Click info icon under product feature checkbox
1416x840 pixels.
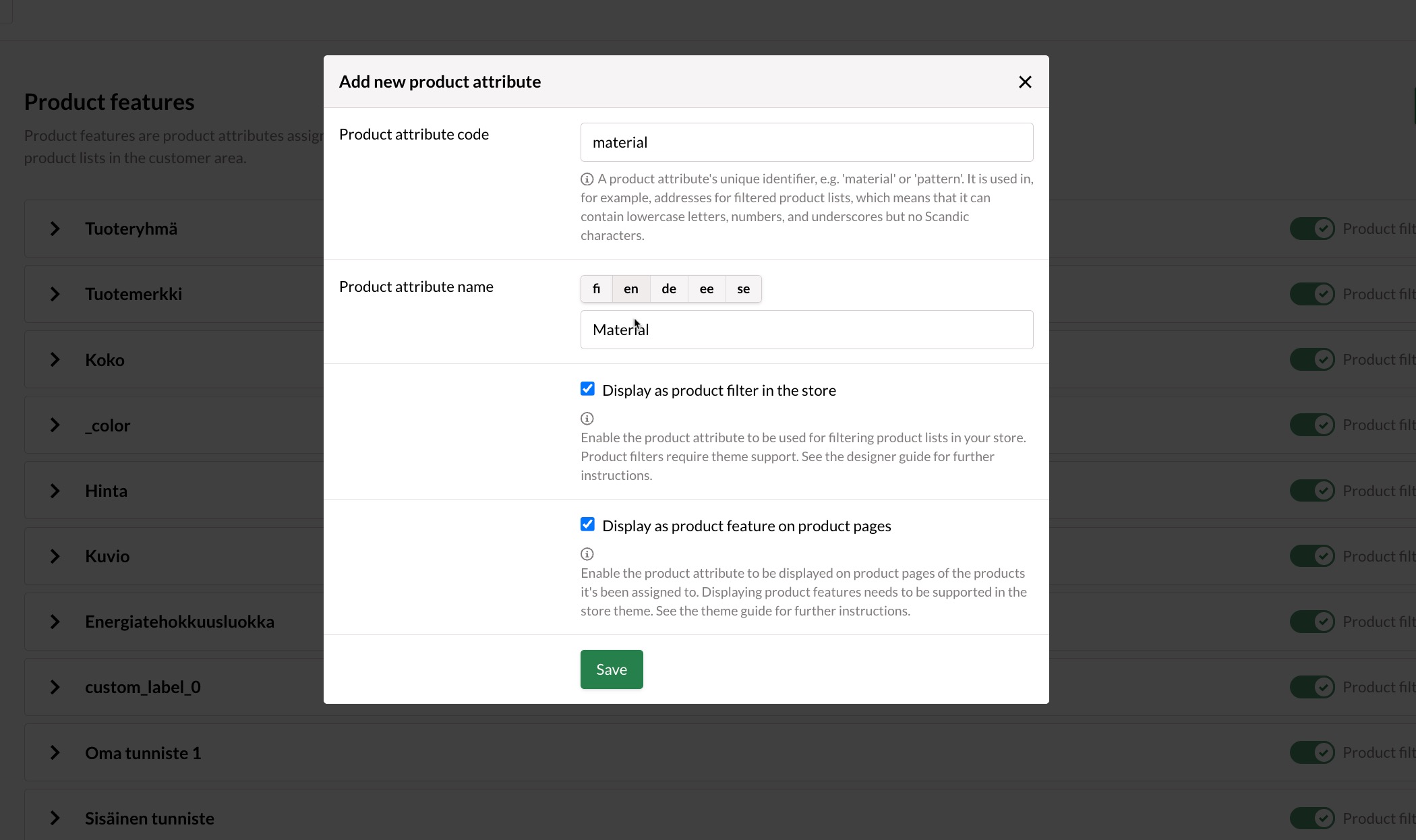[587, 554]
